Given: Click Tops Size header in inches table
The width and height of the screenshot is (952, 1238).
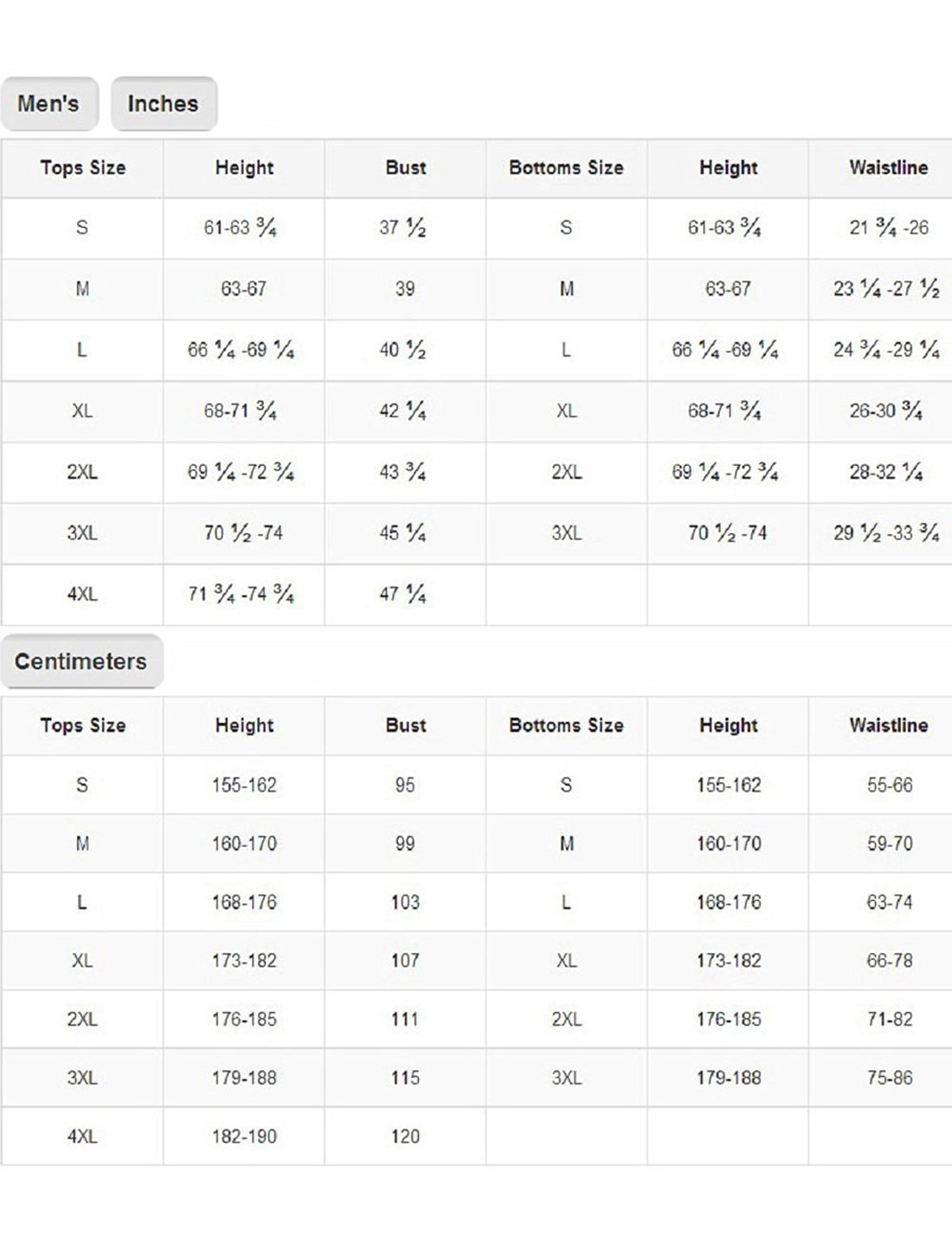Looking at the screenshot, I should coord(82,168).
